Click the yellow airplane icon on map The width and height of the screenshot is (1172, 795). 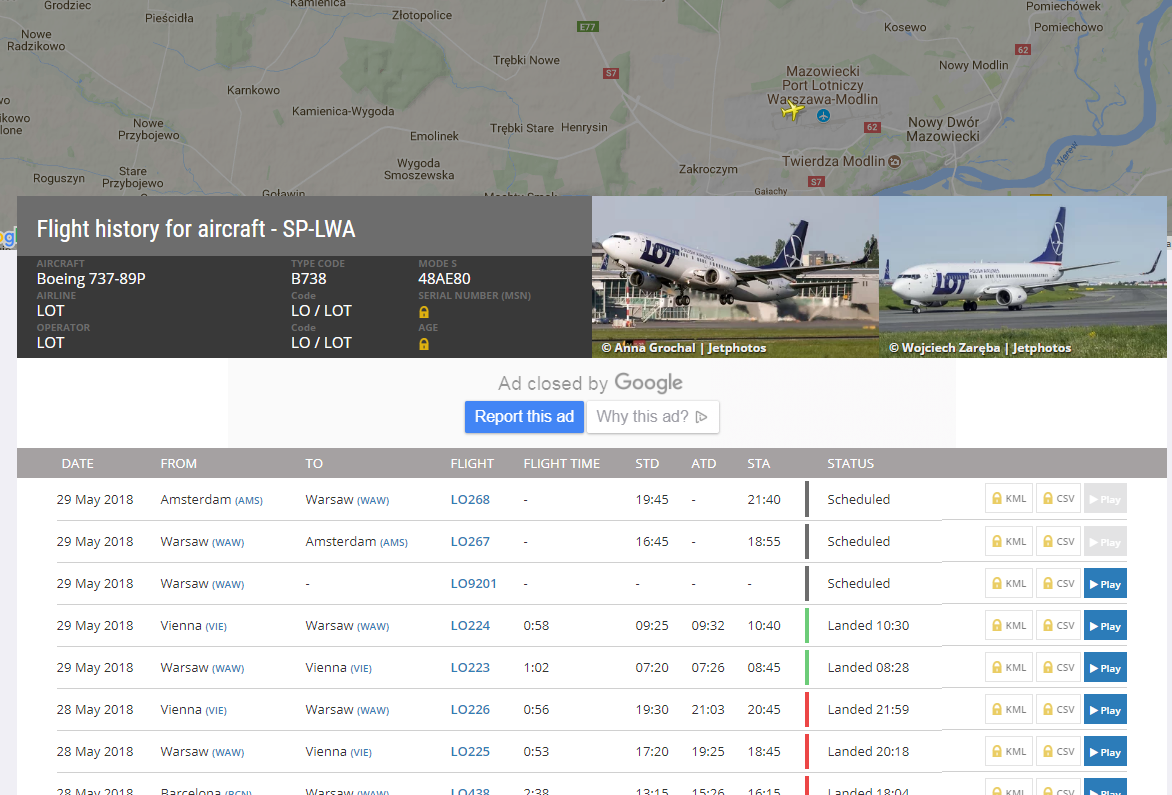[x=792, y=111]
